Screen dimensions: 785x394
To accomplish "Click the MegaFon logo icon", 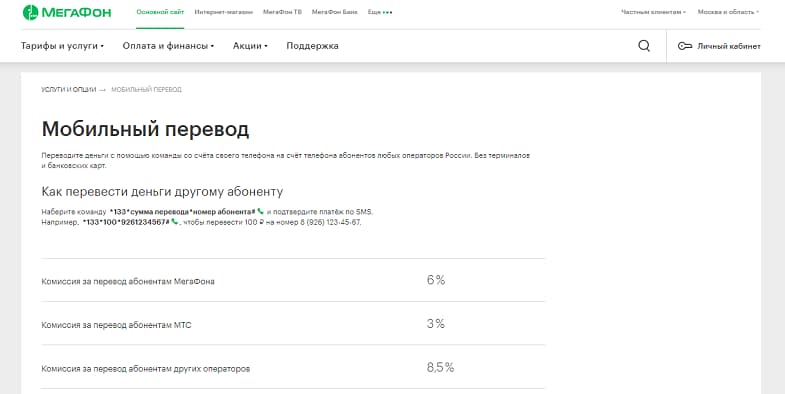I will (x=31, y=12).
